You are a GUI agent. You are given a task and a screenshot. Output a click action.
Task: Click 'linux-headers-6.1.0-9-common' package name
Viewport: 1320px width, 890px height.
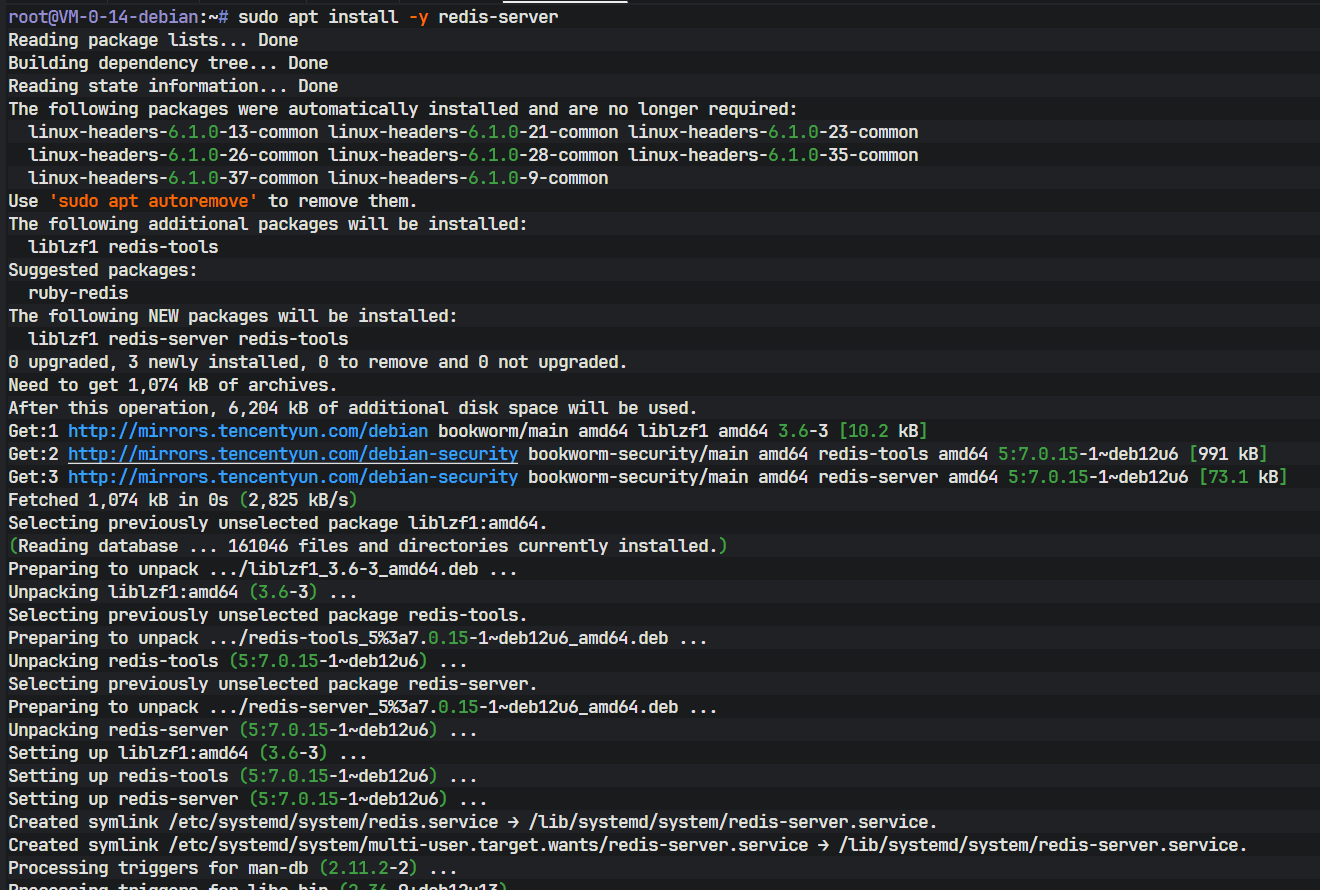tap(468, 178)
